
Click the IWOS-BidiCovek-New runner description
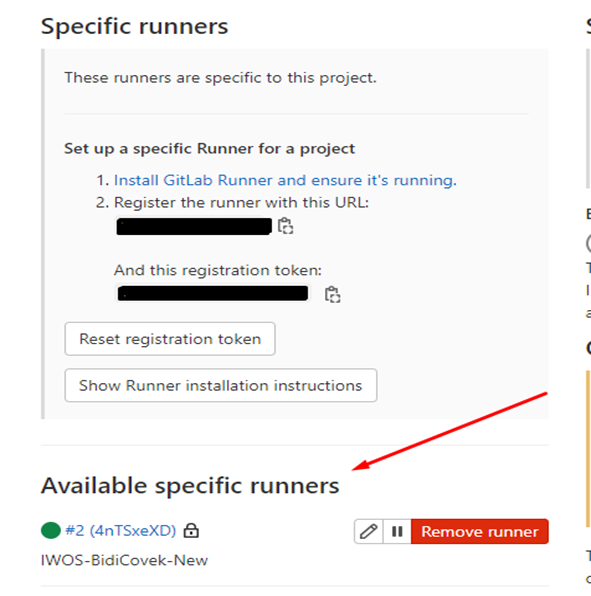(x=124, y=560)
